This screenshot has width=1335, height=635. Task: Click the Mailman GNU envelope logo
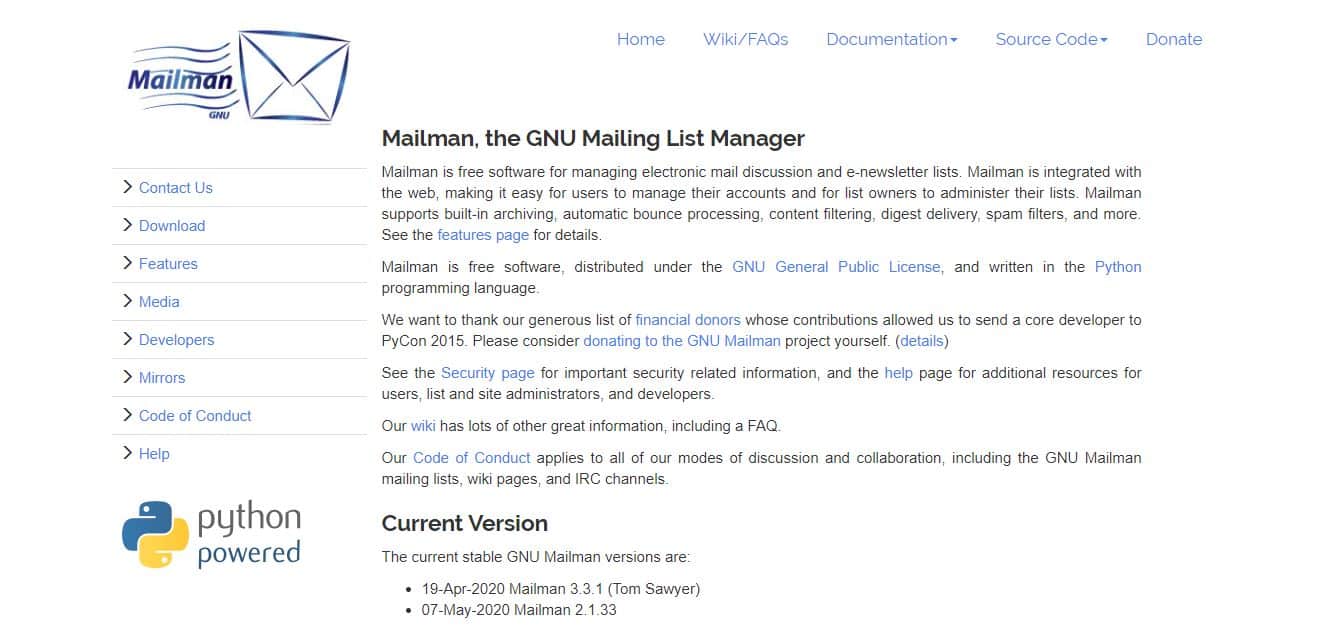(x=240, y=76)
